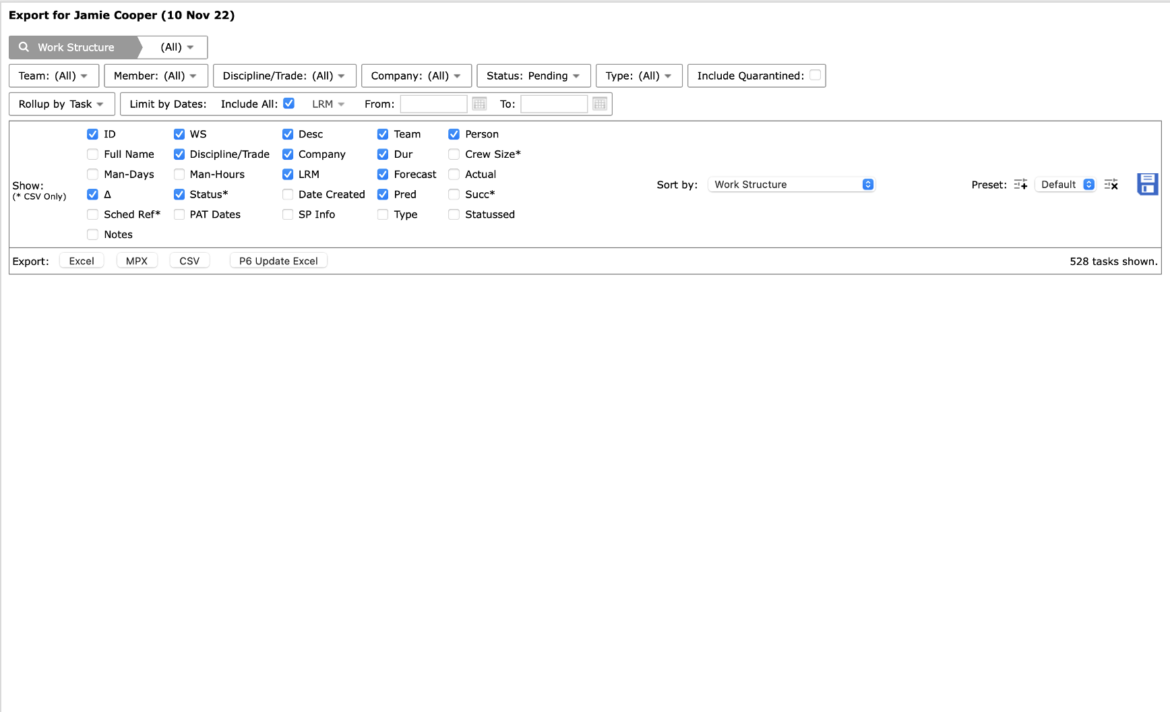Toggle the Include Quarantined checkbox
1170x712 pixels.
point(815,75)
